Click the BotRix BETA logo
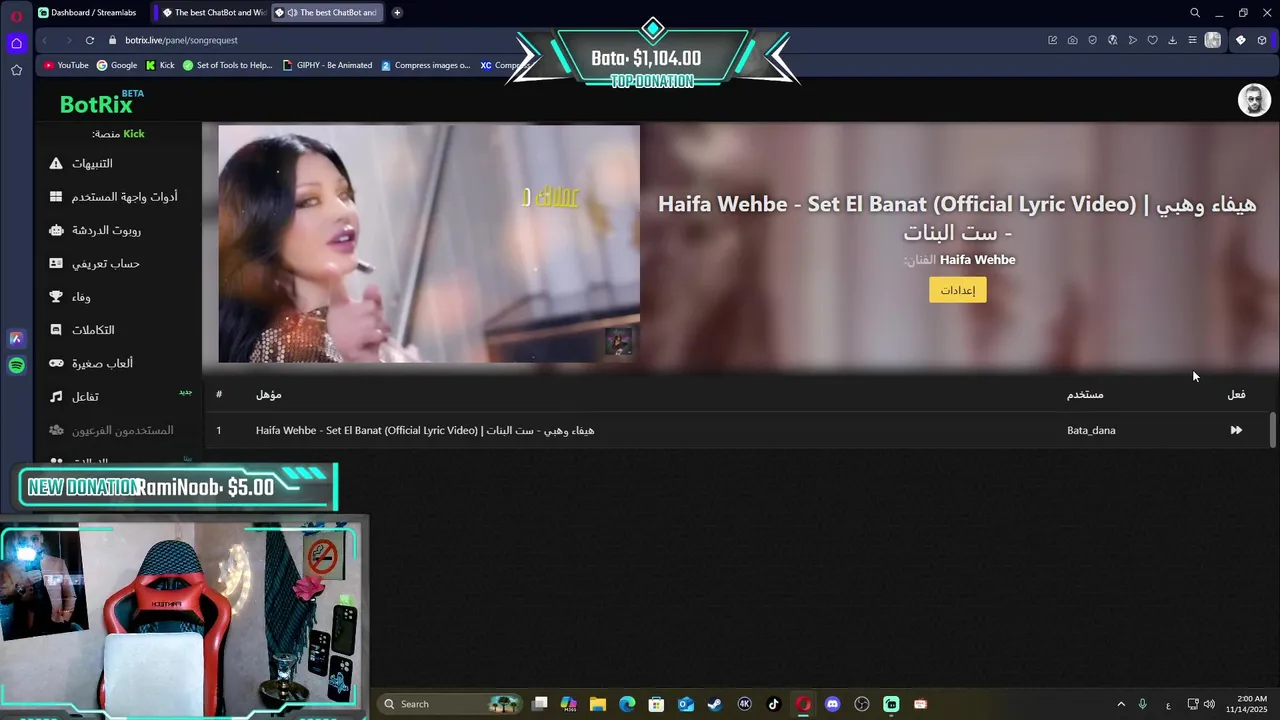Viewport: 1280px width, 720px height. [101, 103]
